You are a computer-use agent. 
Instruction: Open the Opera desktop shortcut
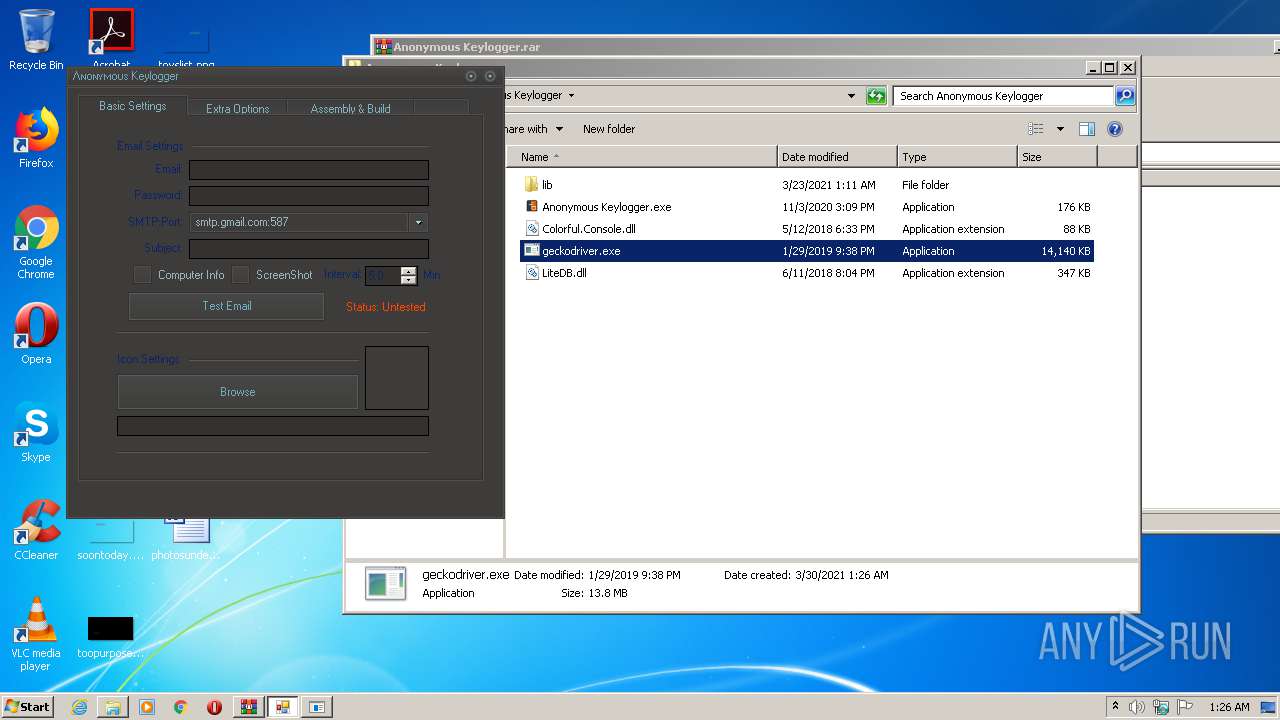pos(36,334)
